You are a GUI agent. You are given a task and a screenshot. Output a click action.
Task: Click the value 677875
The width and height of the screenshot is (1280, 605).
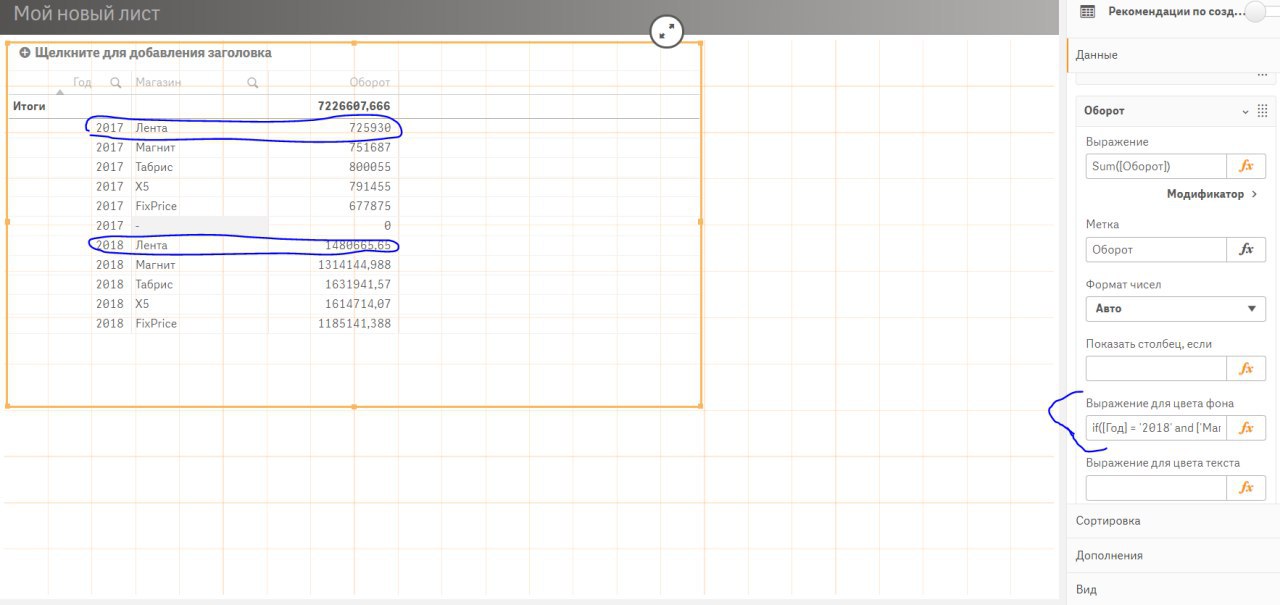pos(370,206)
